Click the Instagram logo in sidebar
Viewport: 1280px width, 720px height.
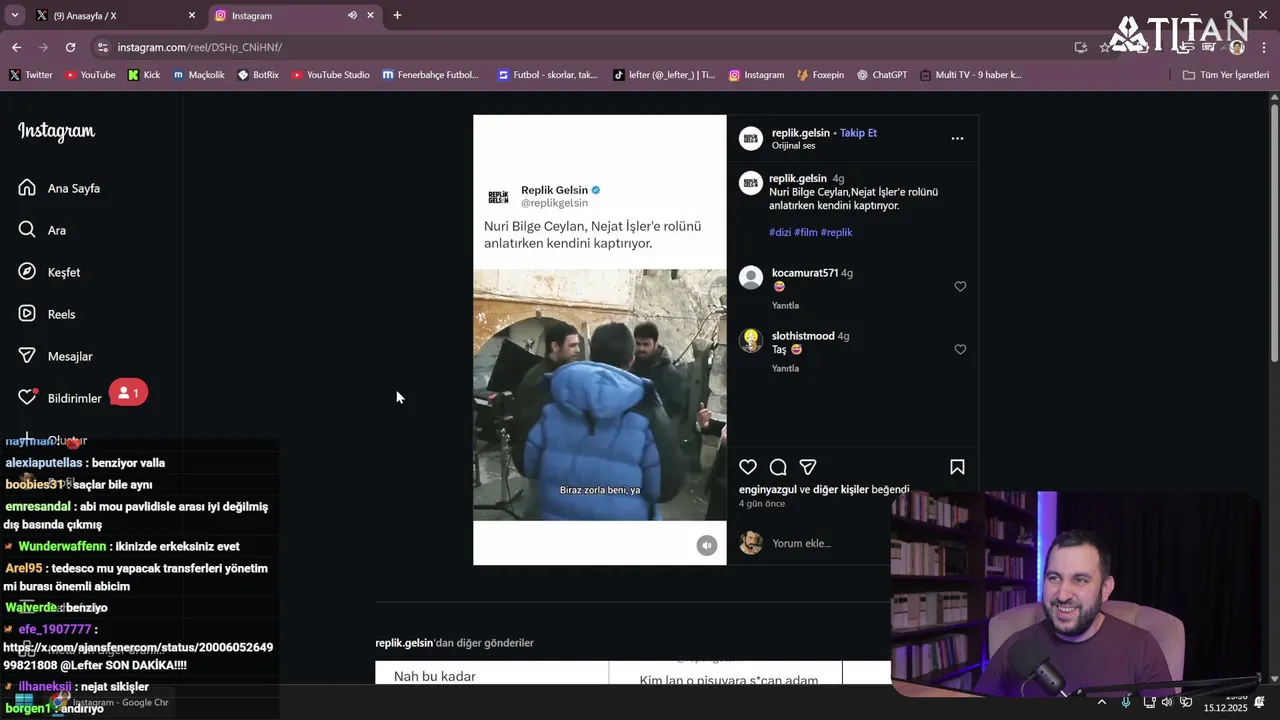pyautogui.click(x=56, y=131)
